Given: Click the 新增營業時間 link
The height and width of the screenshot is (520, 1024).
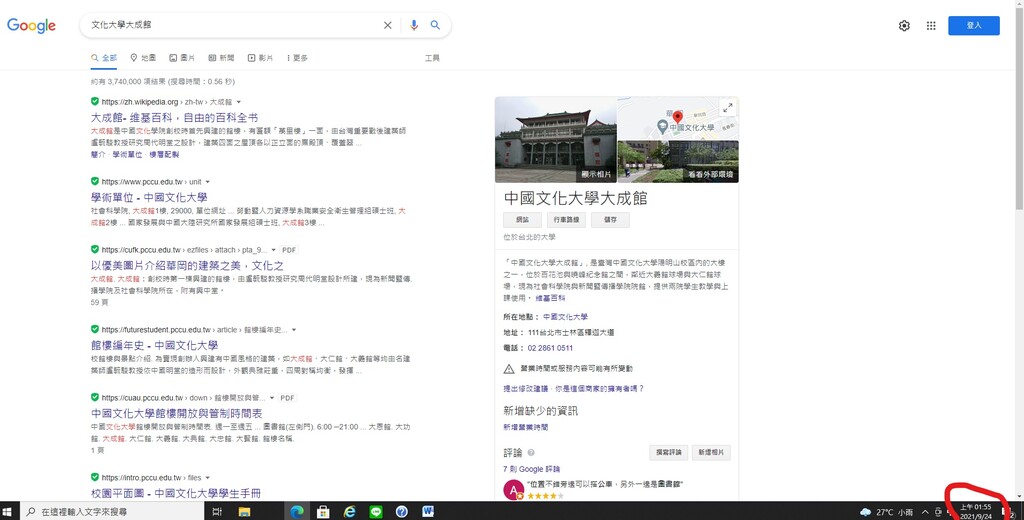Looking at the screenshot, I should click(526, 427).
